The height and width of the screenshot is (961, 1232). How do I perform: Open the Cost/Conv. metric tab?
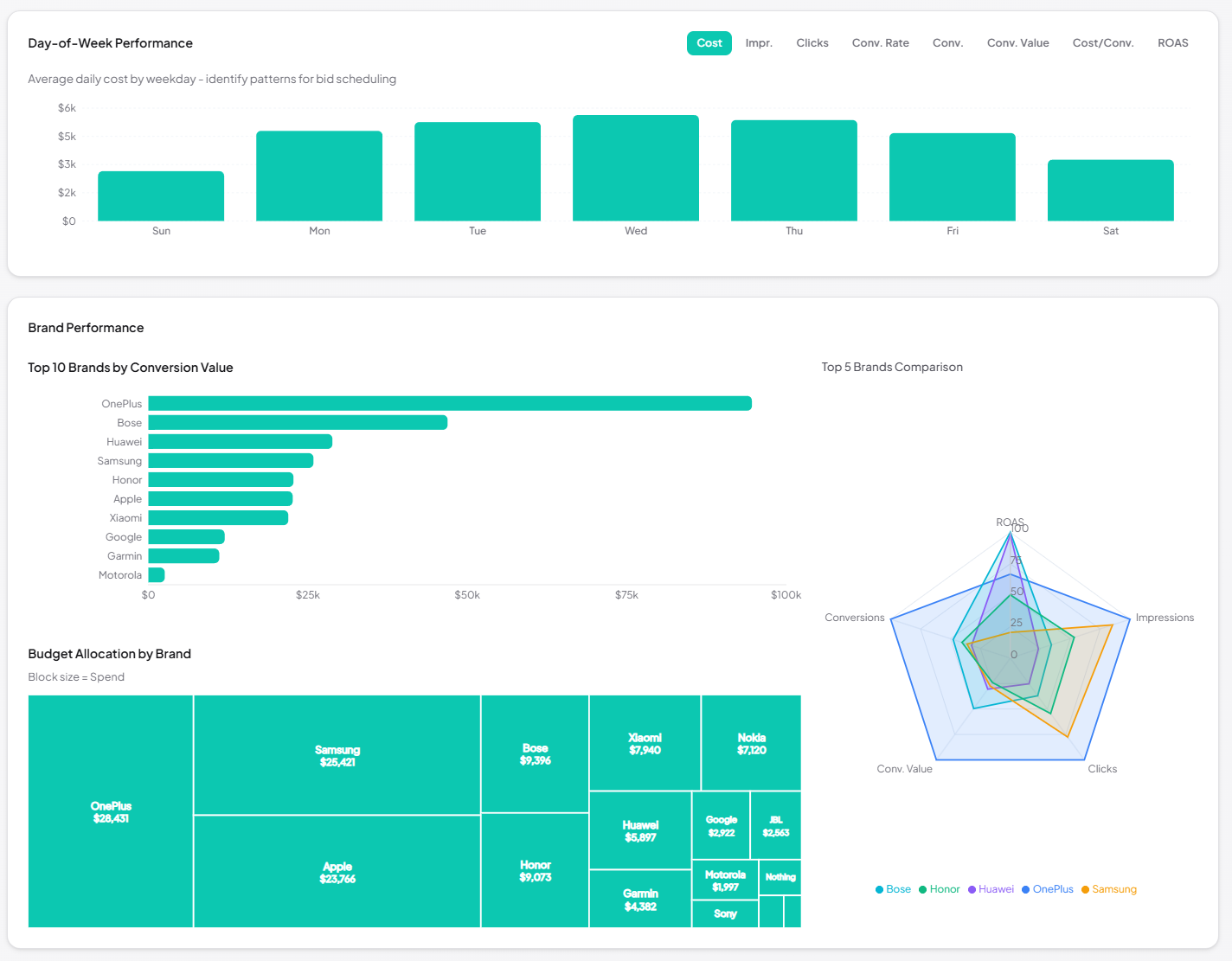click(x=1102, y=42)
